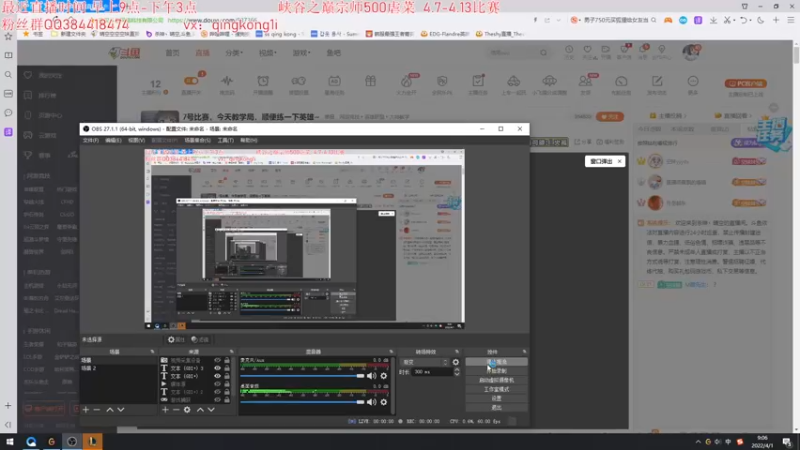Screen dimensions: 800x450
Task: Toggle visibility of 文本 (GDI+) source
Action: pyautogui.click(x=217, y=376)
